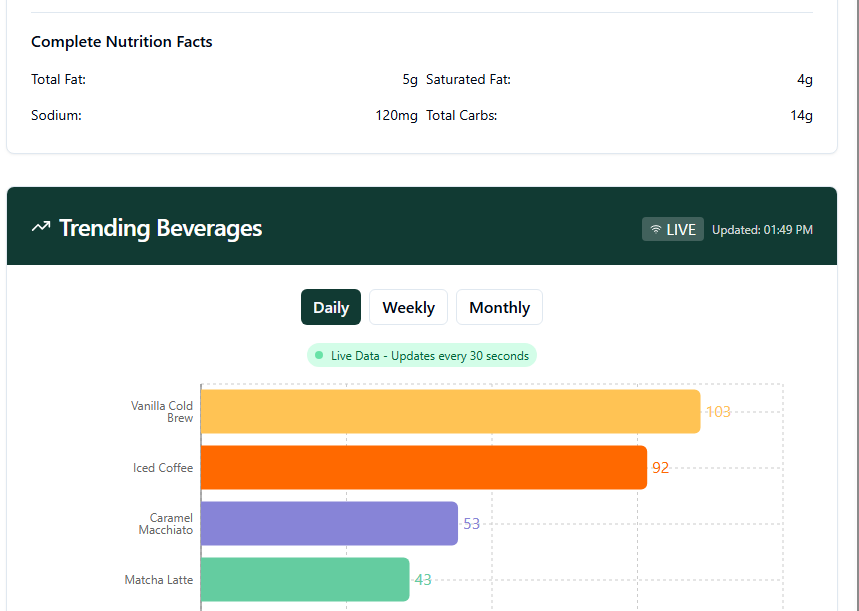The image size is (859, 611).
Task: Select the yellow Vanilla Cold Brew bar
Action: pyautogui.click(x=450, y=412)
